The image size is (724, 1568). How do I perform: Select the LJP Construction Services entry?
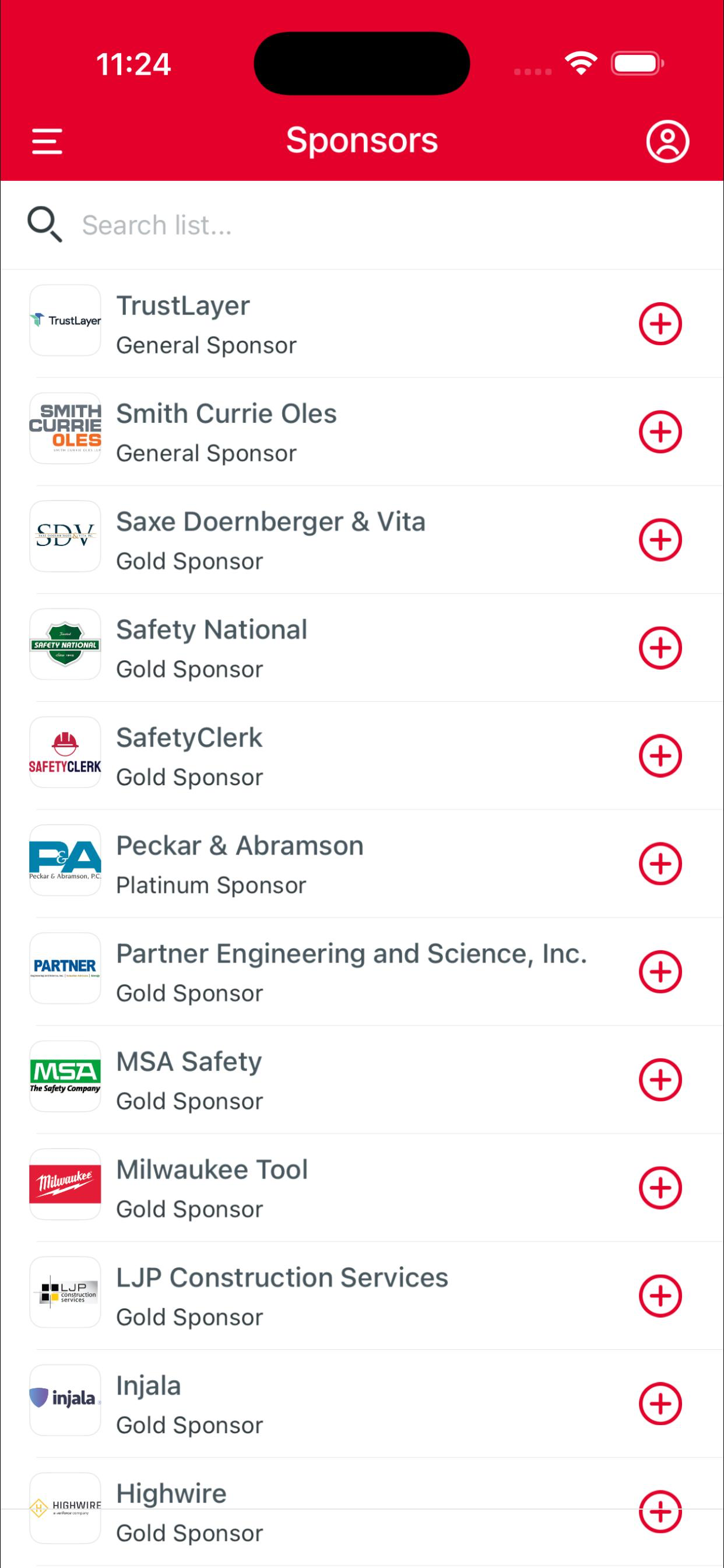(362, 1296)
